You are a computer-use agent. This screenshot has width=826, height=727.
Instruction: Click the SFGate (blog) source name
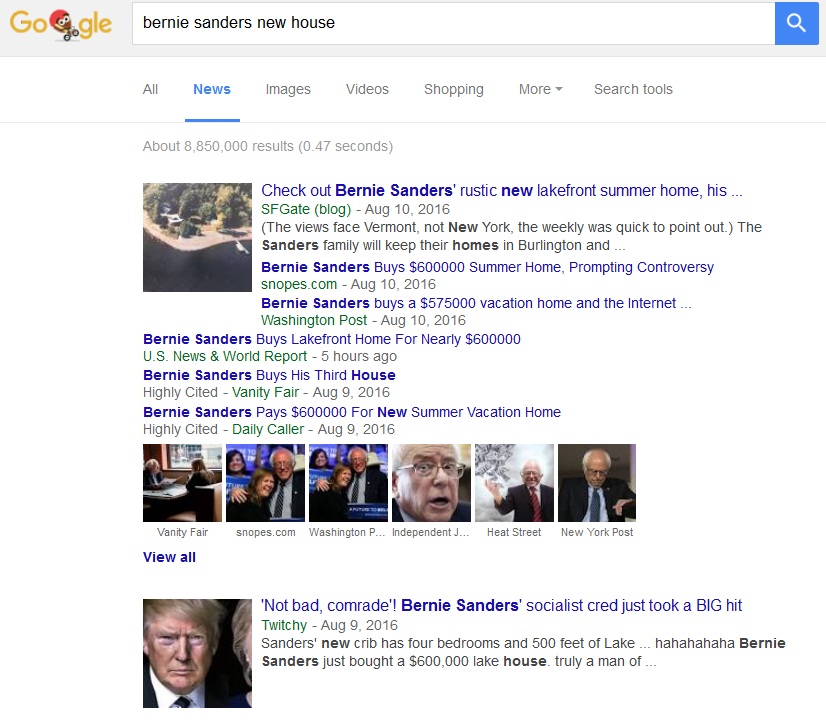tap(306, 209)
